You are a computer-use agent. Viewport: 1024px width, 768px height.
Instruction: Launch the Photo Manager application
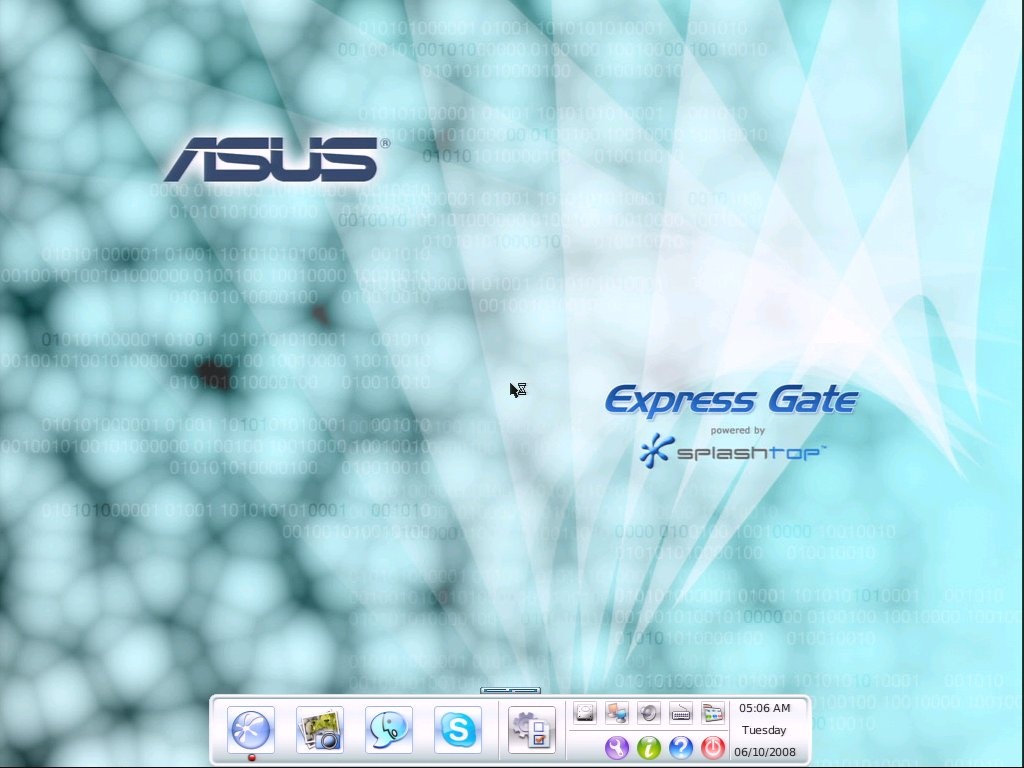click(319, 730)
